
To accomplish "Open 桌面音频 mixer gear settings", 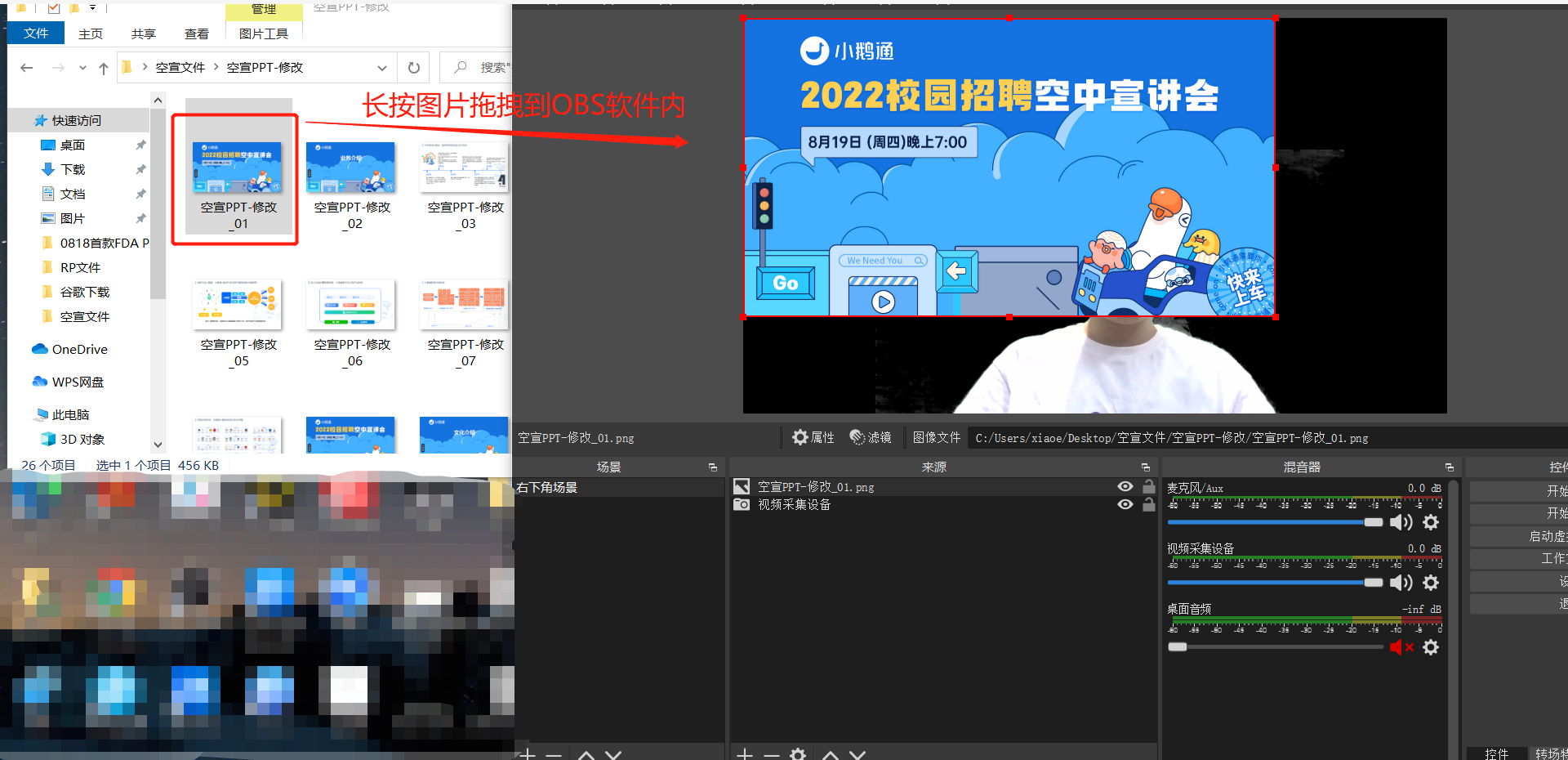I will pos(1431,647).
